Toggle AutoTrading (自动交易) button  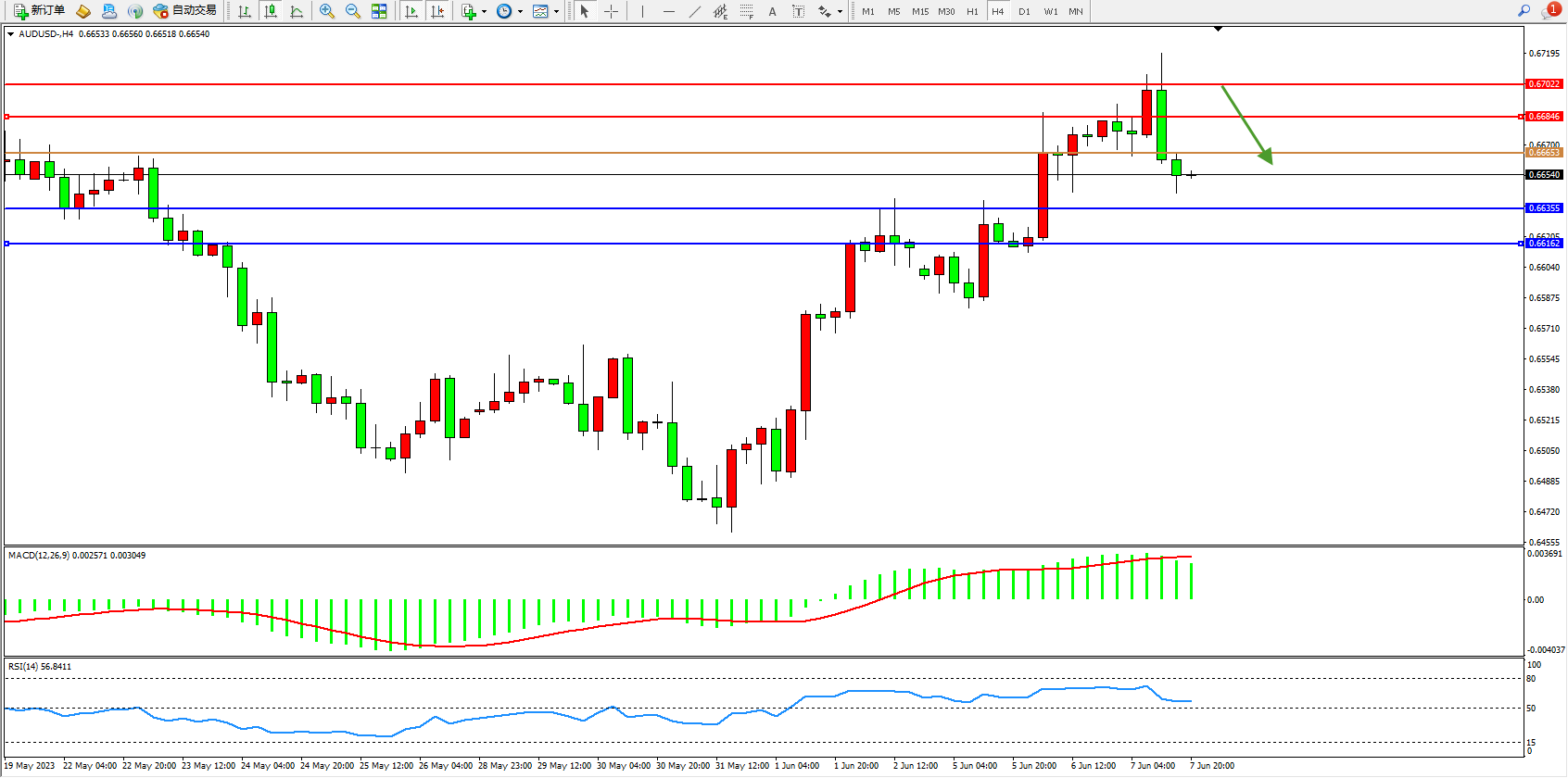[x=185, y=11]
